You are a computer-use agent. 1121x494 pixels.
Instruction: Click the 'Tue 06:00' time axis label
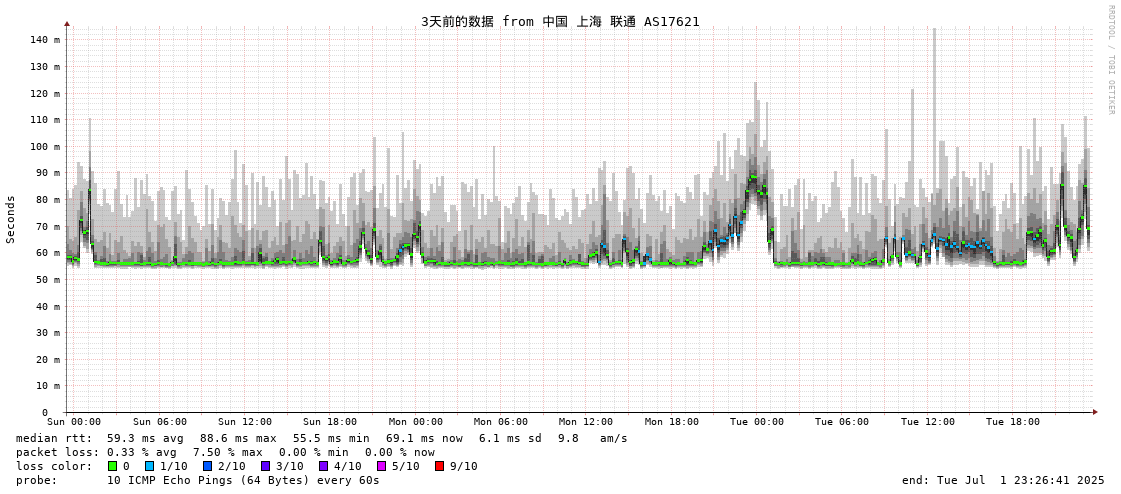842,422
